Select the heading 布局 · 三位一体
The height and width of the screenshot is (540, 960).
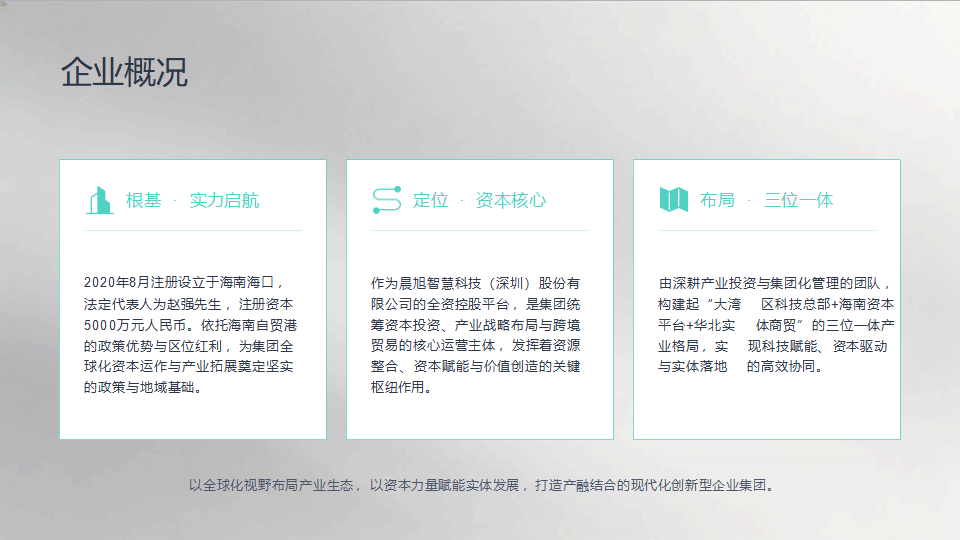click(x=767, y=200)
